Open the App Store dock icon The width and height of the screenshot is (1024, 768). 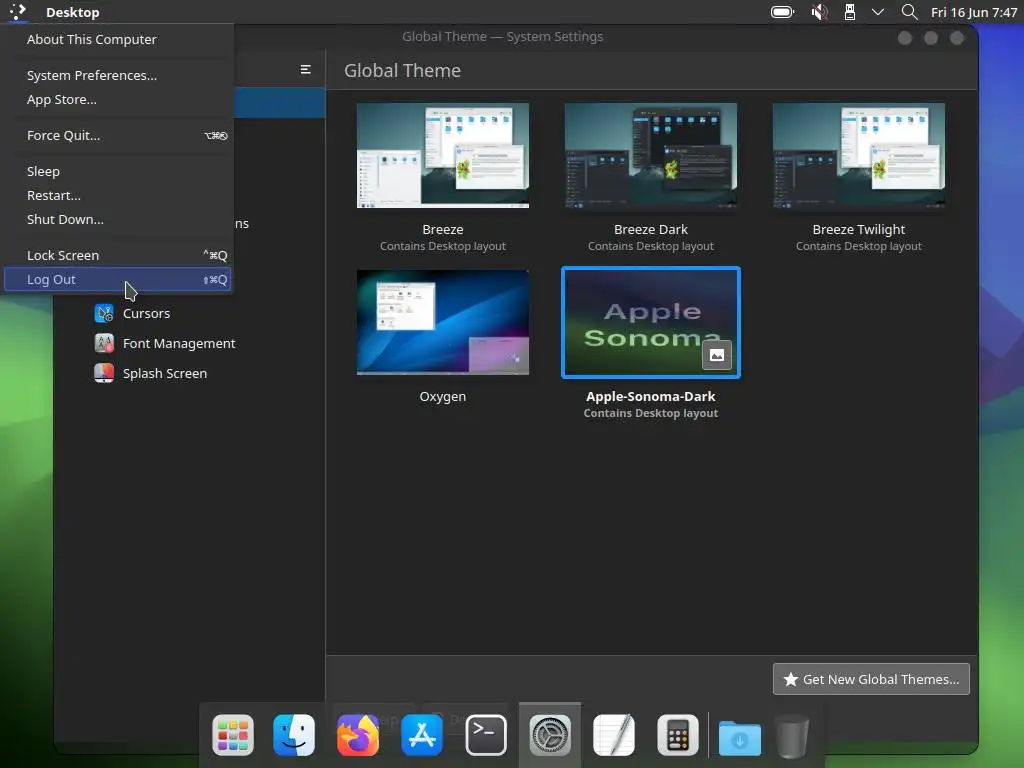(x=422, y=735)
